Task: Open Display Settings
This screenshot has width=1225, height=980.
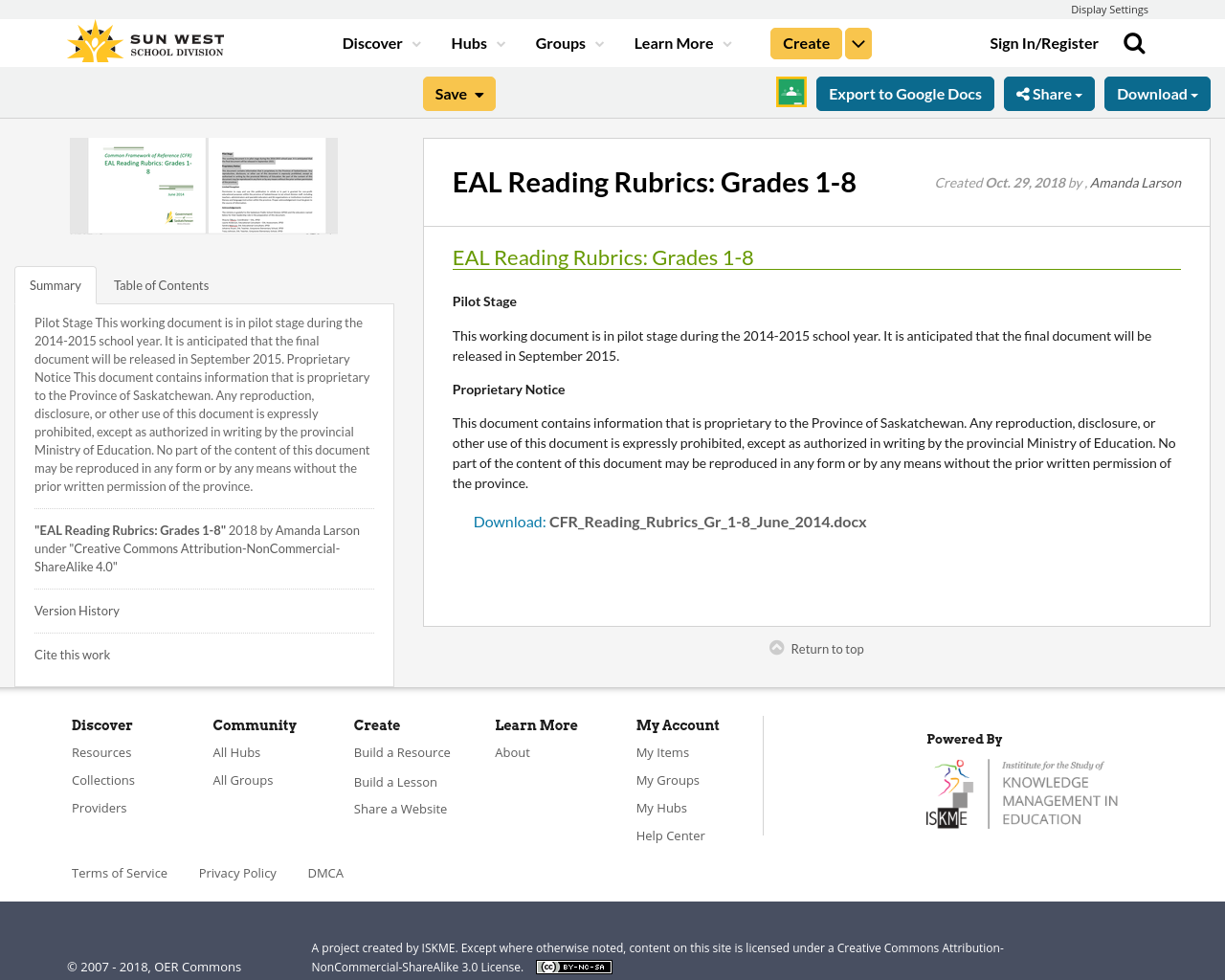Action: (1109, 9)
